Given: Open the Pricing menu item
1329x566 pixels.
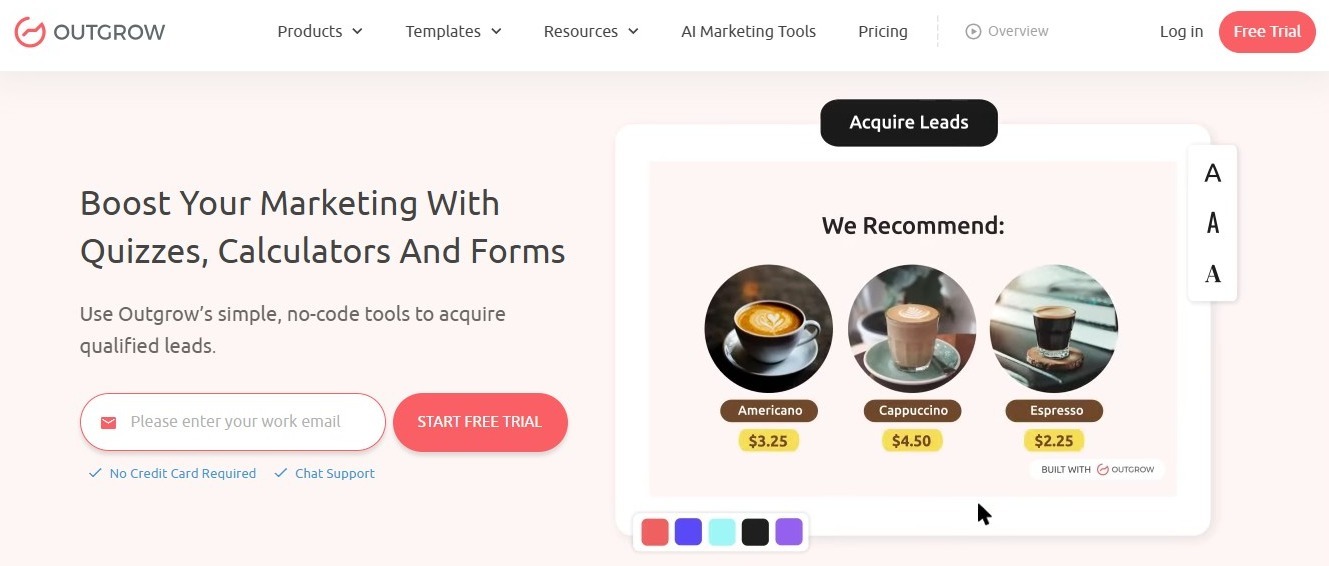Looking at the screenshot, I should pos(883,32).
